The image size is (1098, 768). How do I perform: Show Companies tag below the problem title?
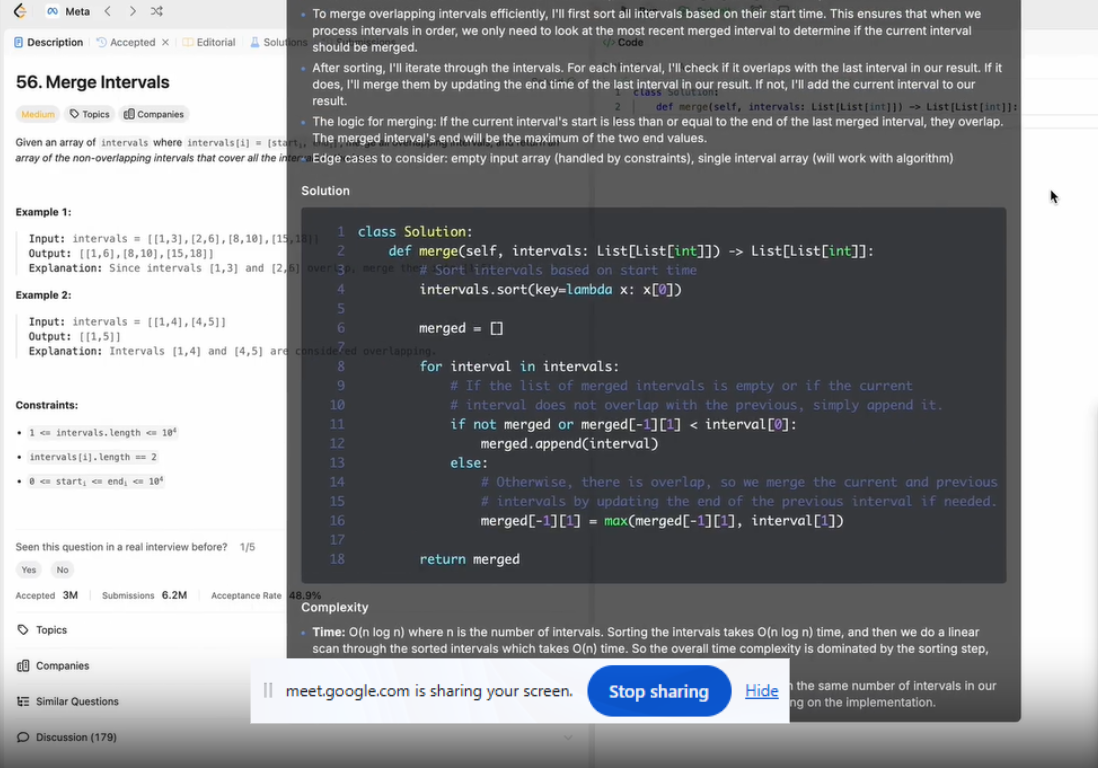[x=154, y=114]
